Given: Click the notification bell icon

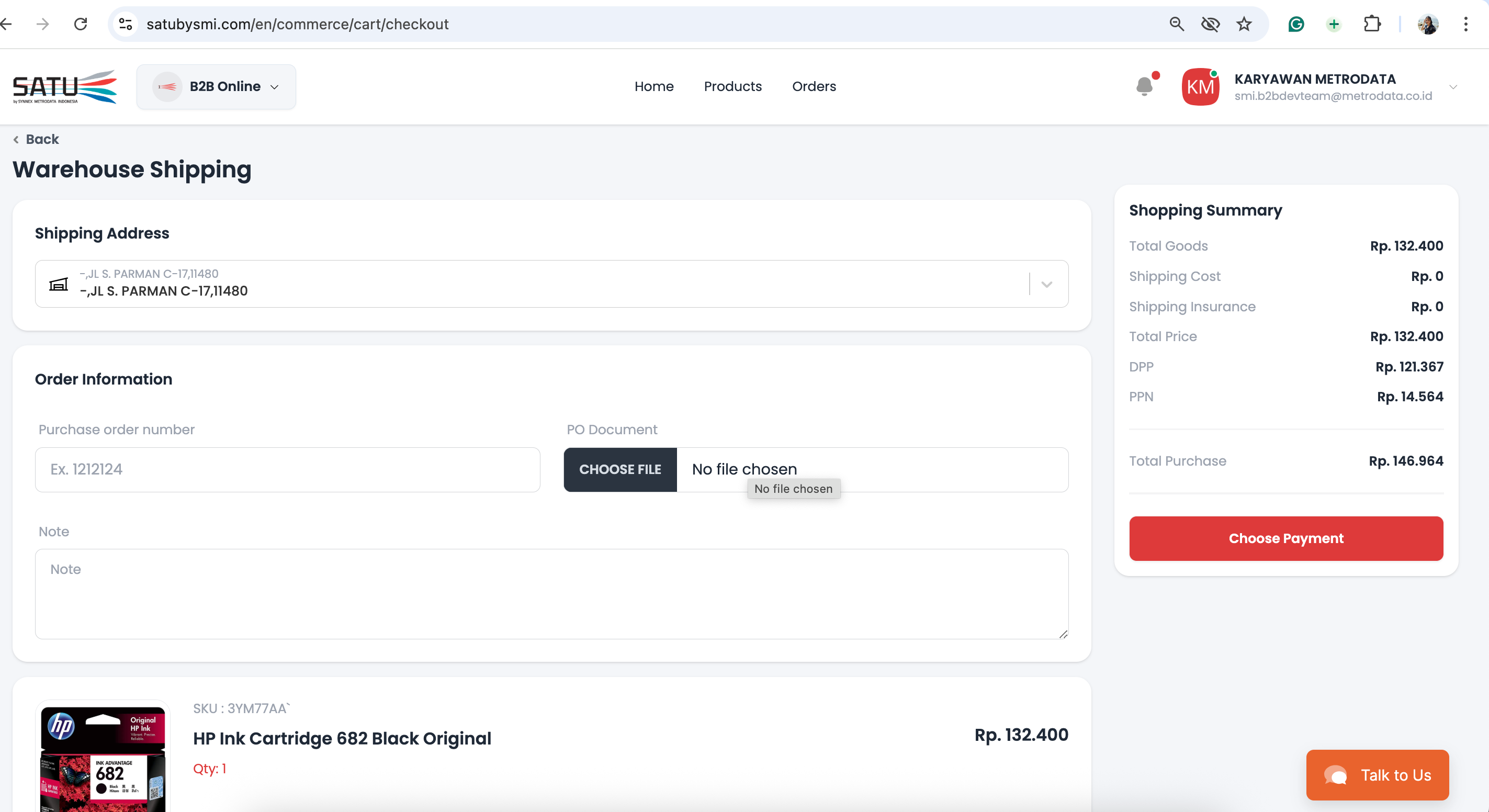Looking at the screenshot, I should tap(1144, 87).
